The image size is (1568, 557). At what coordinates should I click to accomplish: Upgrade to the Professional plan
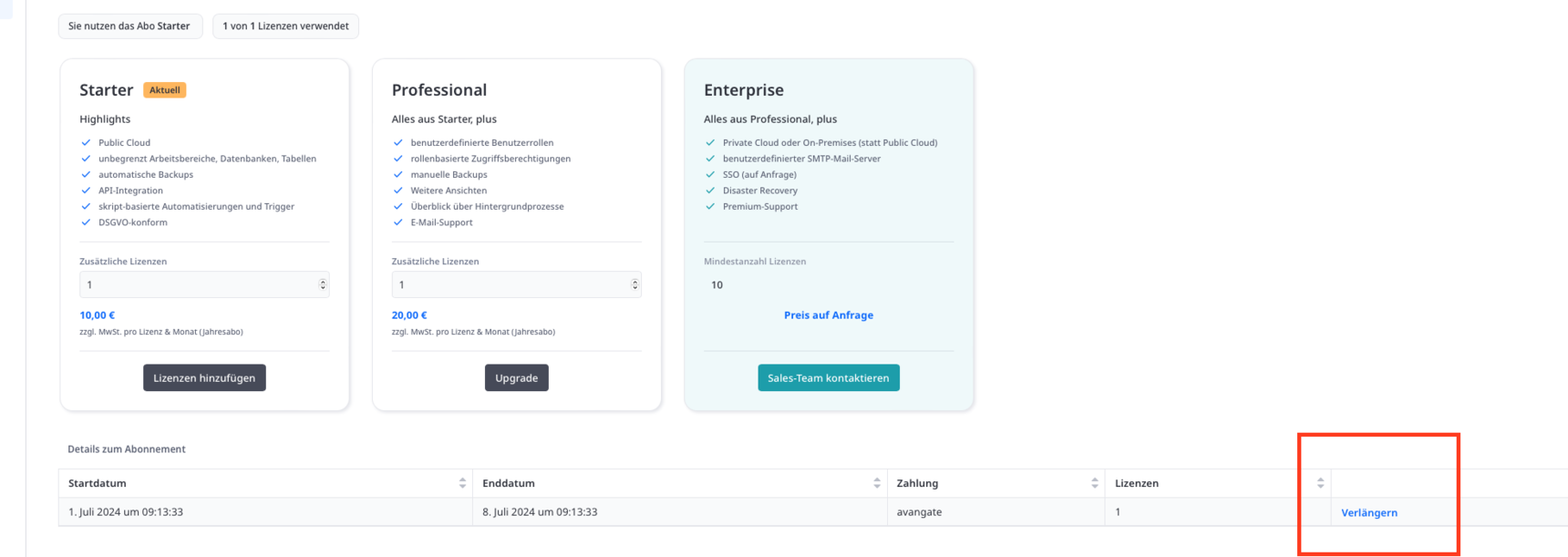[517, 377]
